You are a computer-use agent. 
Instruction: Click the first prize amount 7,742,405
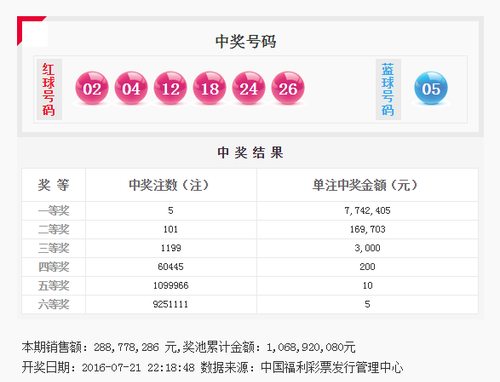[x=367, y=211]
